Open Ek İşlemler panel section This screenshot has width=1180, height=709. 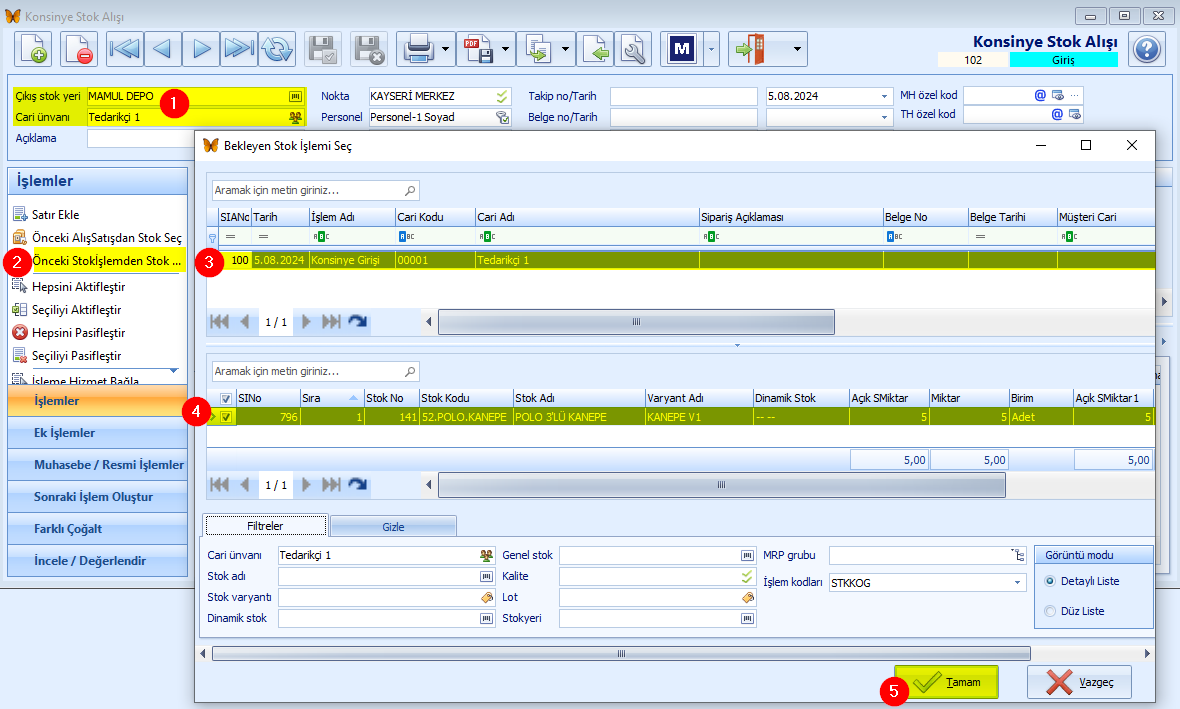coord(97,433)
